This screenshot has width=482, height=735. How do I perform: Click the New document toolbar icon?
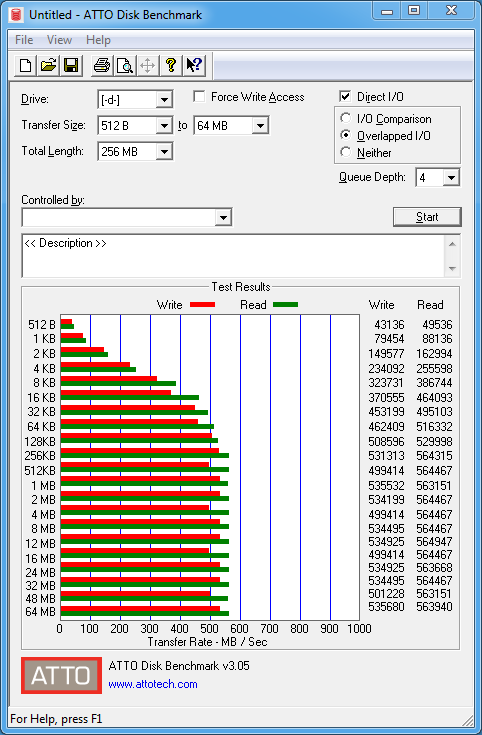pos(25,65)
